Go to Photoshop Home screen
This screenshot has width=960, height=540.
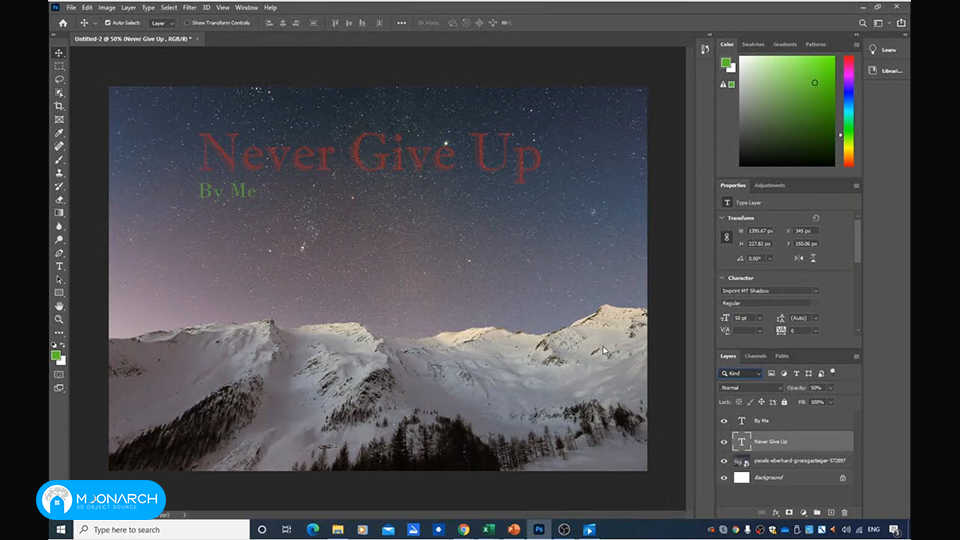[x=63, y=23]
